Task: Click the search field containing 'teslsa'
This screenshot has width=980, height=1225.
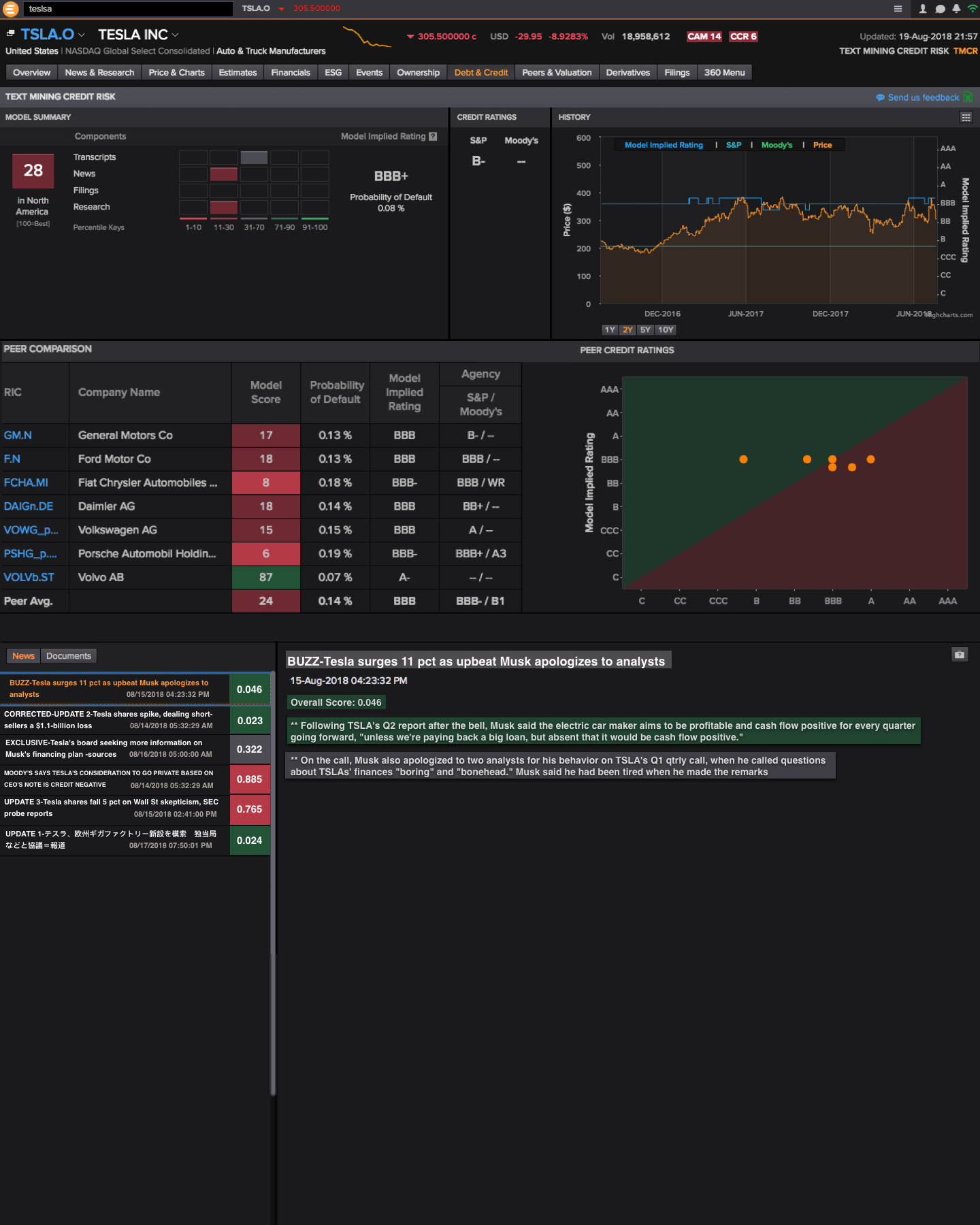Action: point(129,9)
